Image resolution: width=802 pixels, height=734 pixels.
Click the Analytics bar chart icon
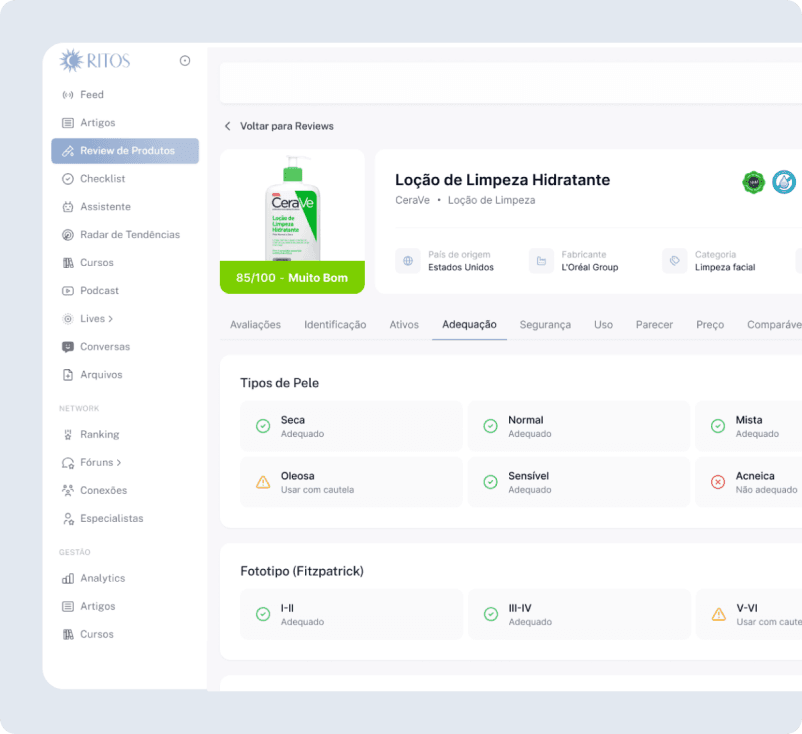point(68,579)
